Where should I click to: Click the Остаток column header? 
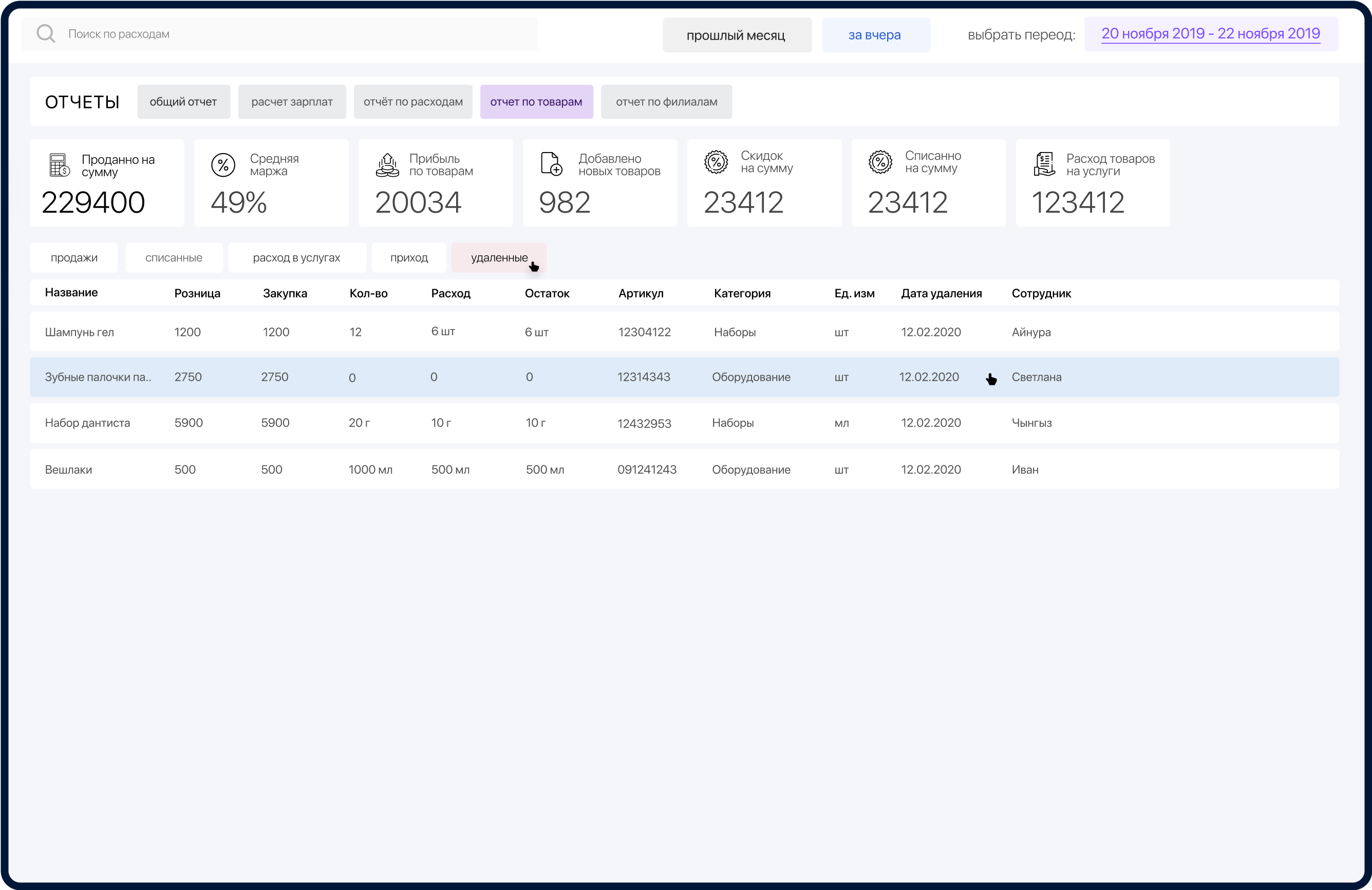tap(547, 293)
